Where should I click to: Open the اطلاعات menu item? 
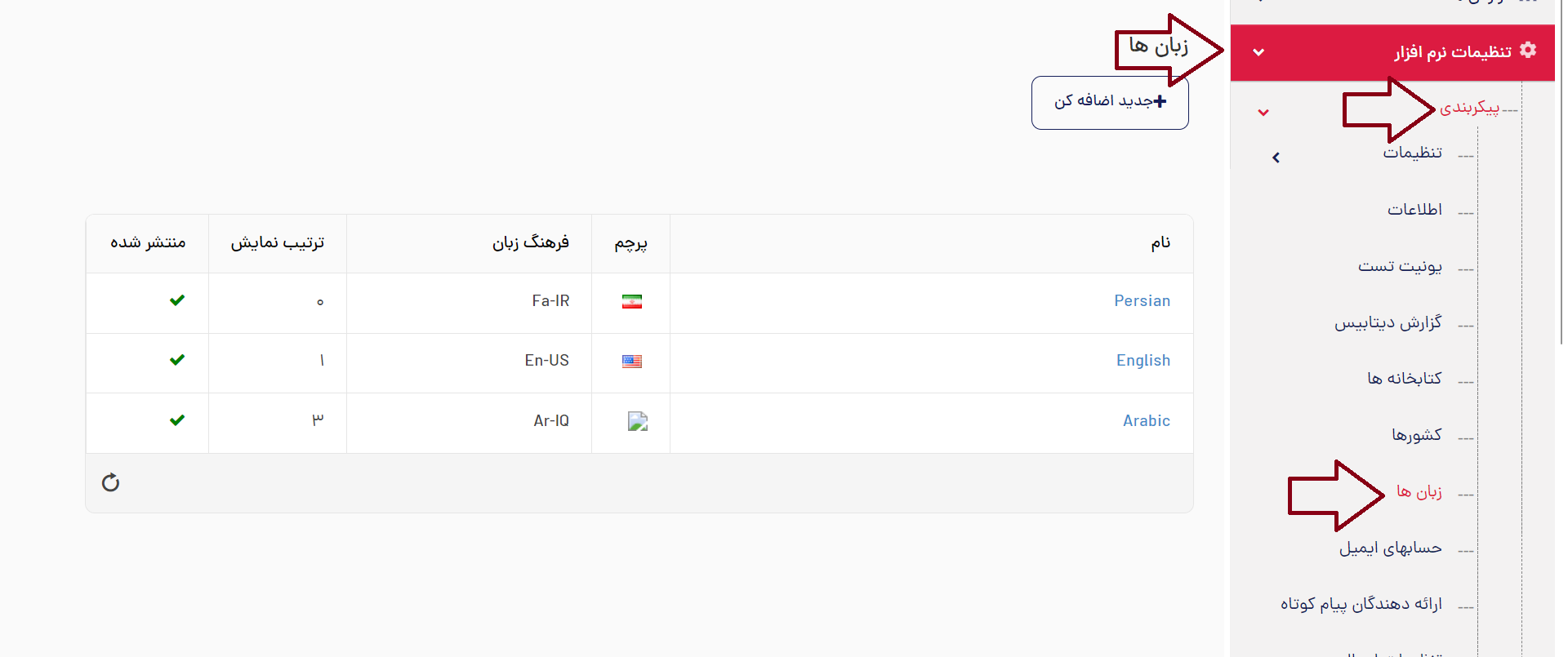(x=1415, y=209)
